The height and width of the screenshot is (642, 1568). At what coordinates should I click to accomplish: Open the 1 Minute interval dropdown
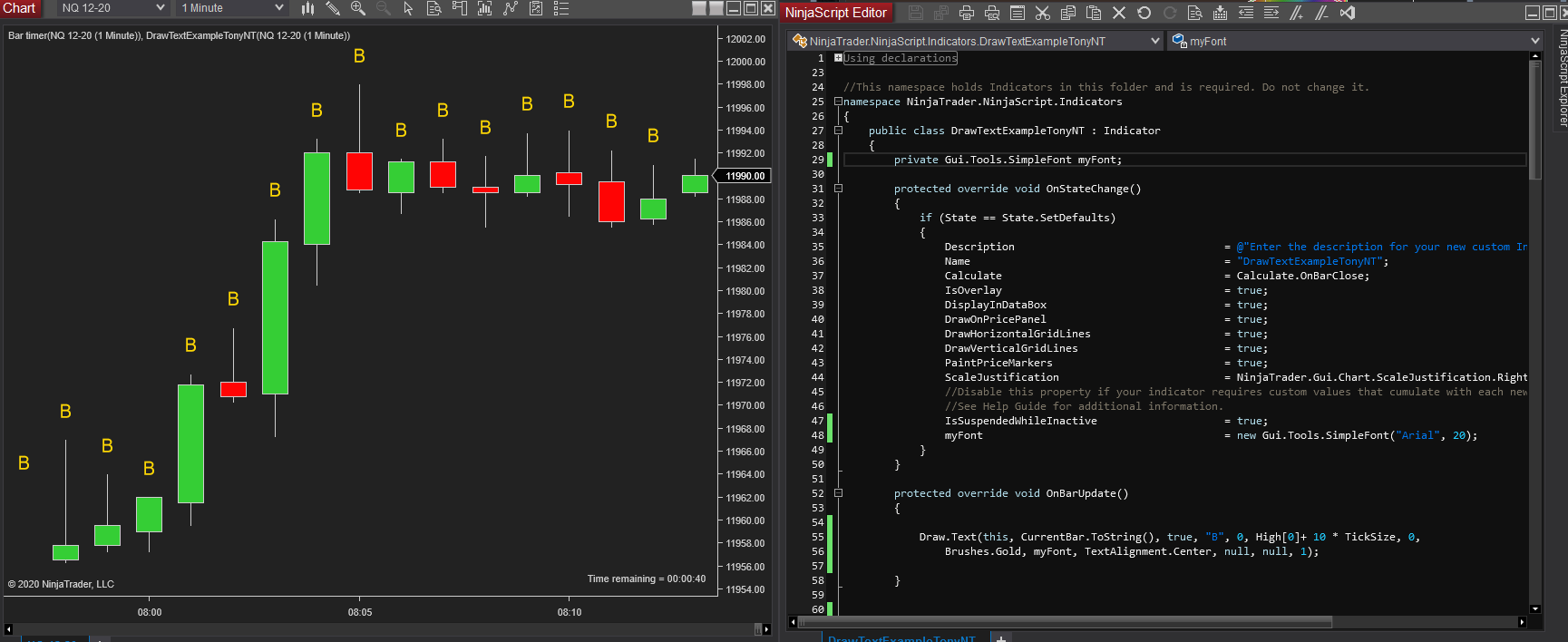[x=232, y=8]
